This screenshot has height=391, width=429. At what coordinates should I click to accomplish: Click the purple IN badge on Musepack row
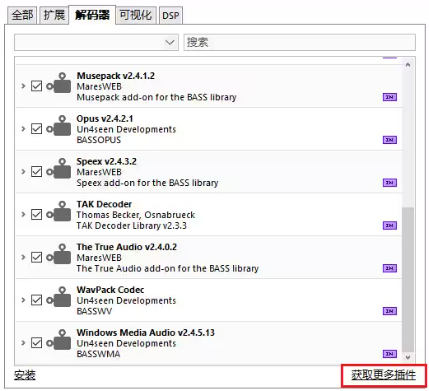click(x=390, y=97)
